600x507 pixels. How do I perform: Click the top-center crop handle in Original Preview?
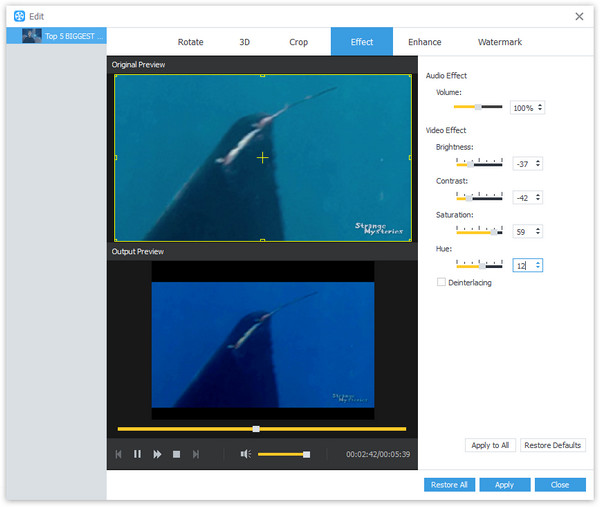pyautogui.click(x=262, y=75)
